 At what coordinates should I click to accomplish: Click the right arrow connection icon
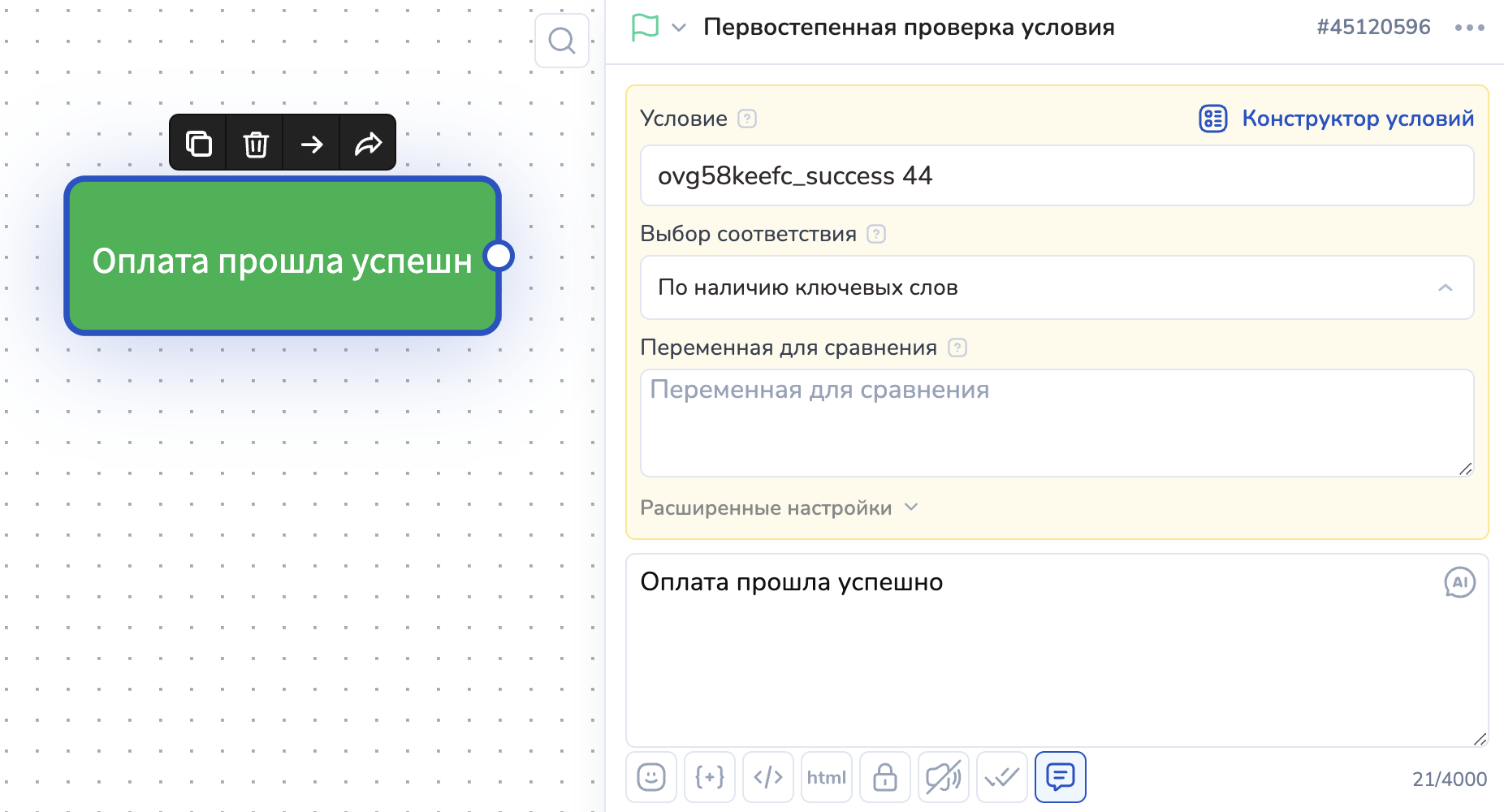coord(312,144)
